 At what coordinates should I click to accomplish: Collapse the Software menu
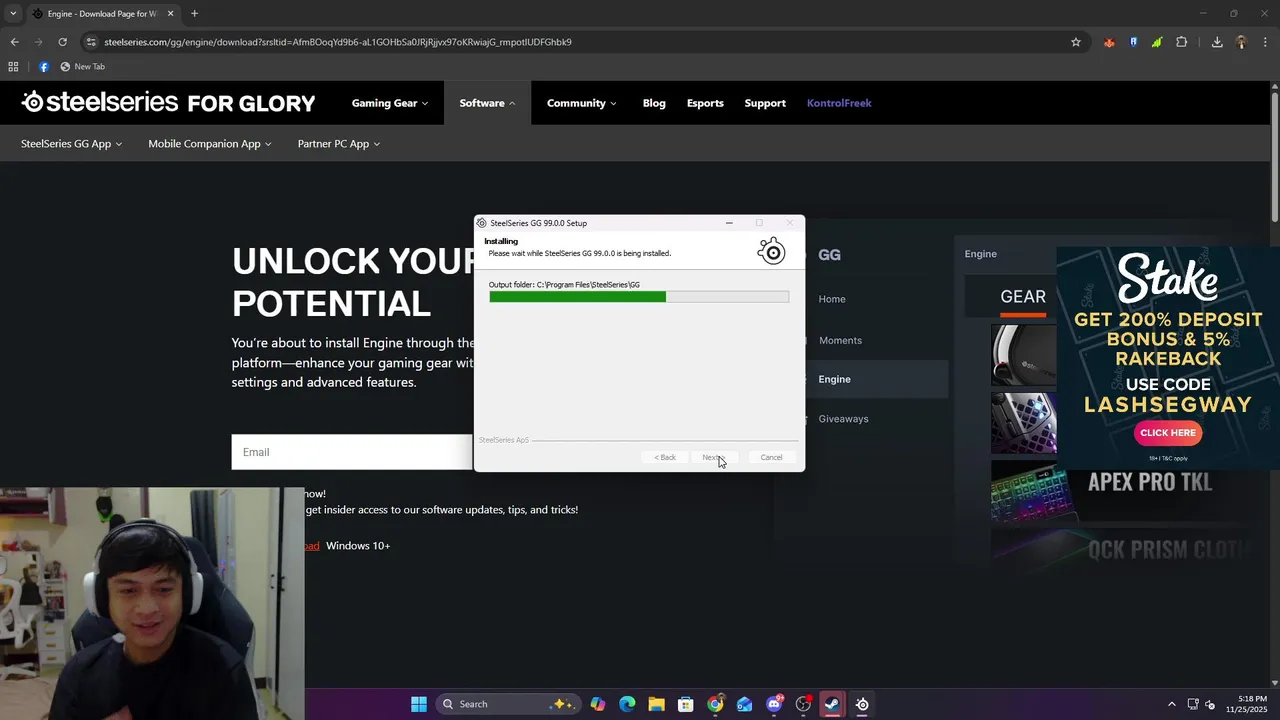click(x=487, y=103)
